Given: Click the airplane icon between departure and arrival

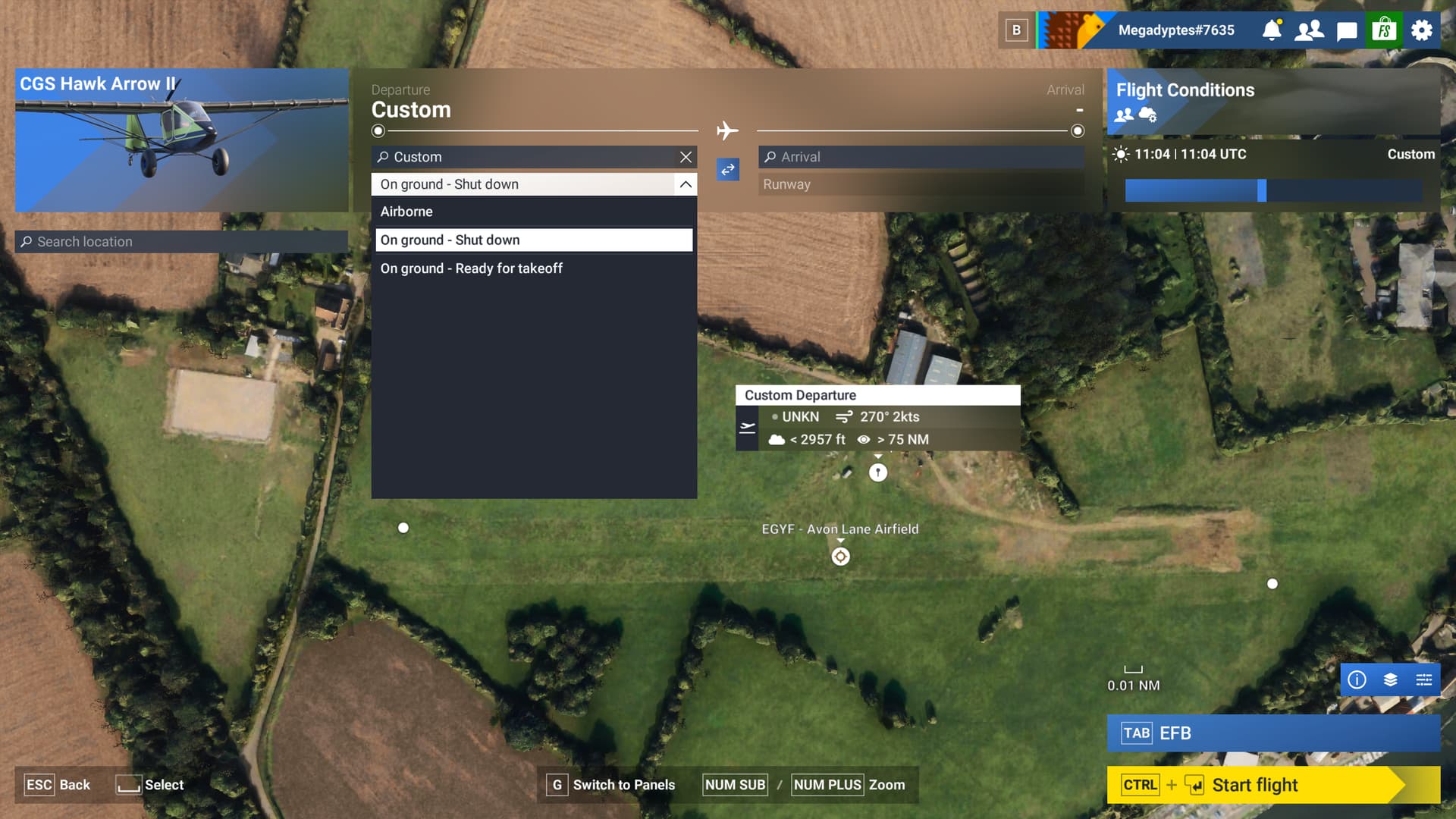Looking at the screenshot, I should click(x=727, y=130).
